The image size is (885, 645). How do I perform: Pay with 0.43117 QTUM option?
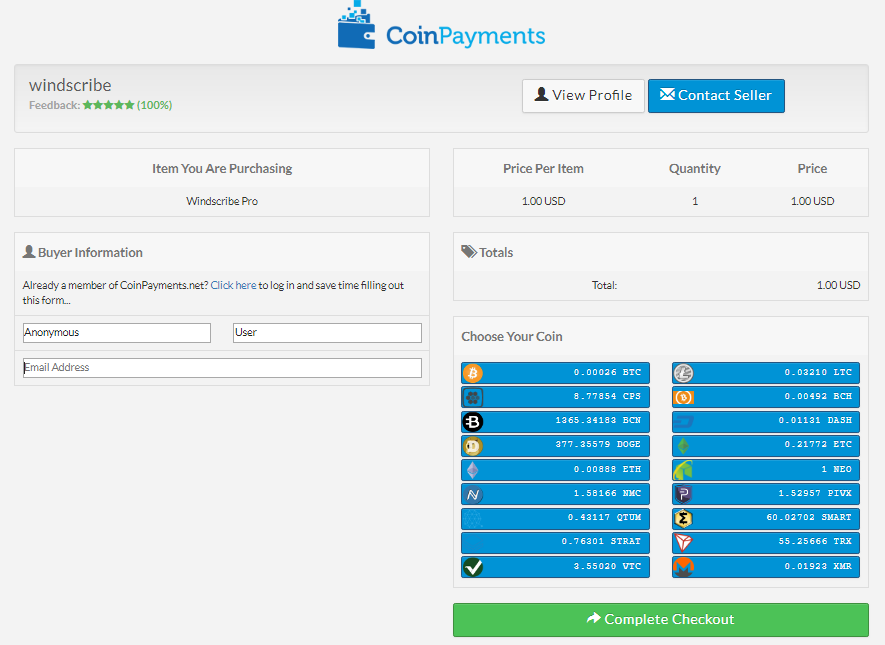point(555,518)
